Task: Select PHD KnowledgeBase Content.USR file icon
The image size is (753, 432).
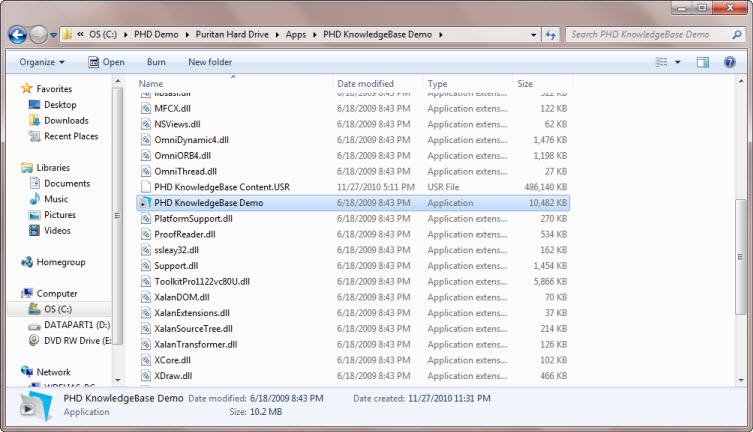Action: [146, 187]
